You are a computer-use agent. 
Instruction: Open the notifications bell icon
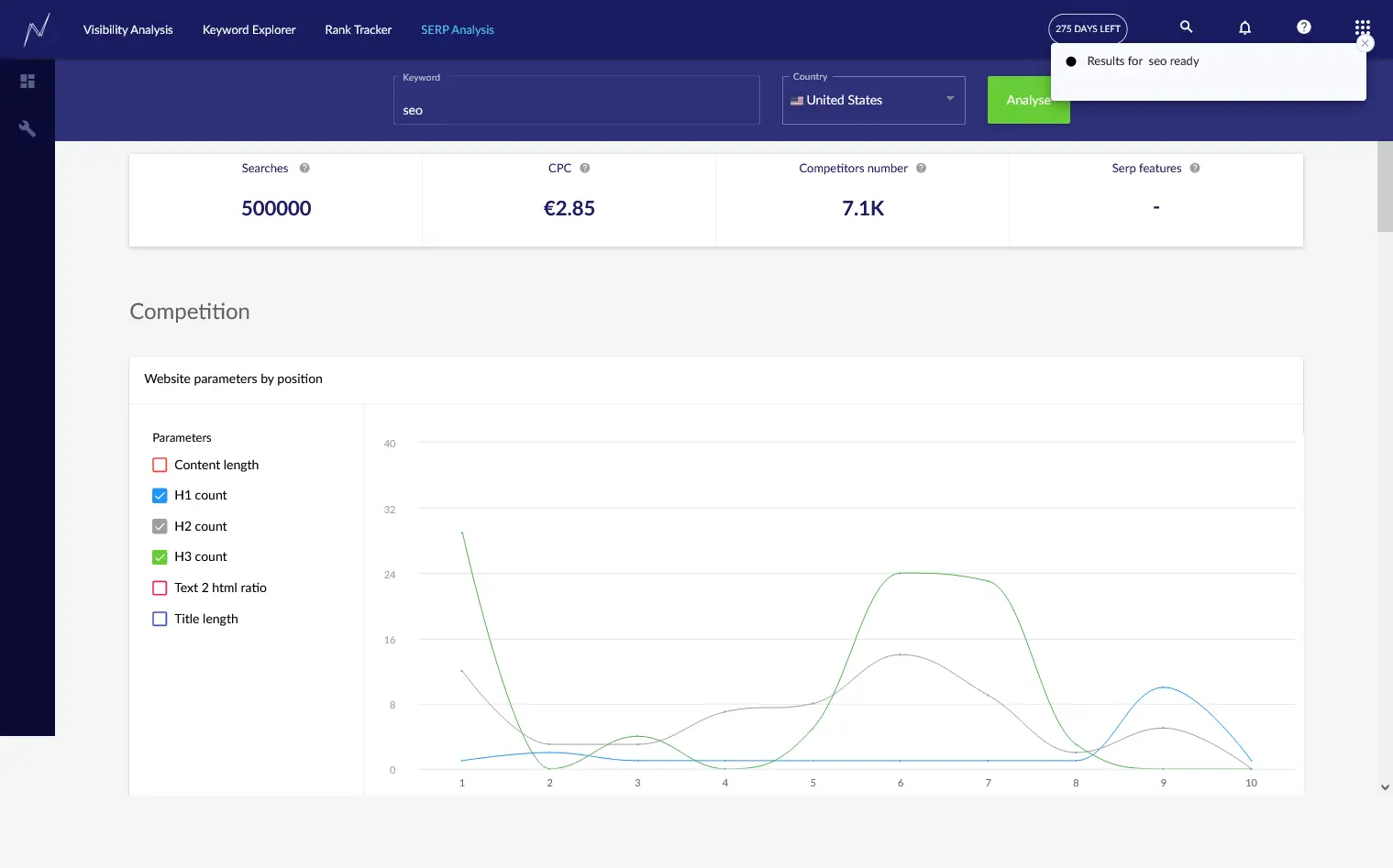(1244, 27)
